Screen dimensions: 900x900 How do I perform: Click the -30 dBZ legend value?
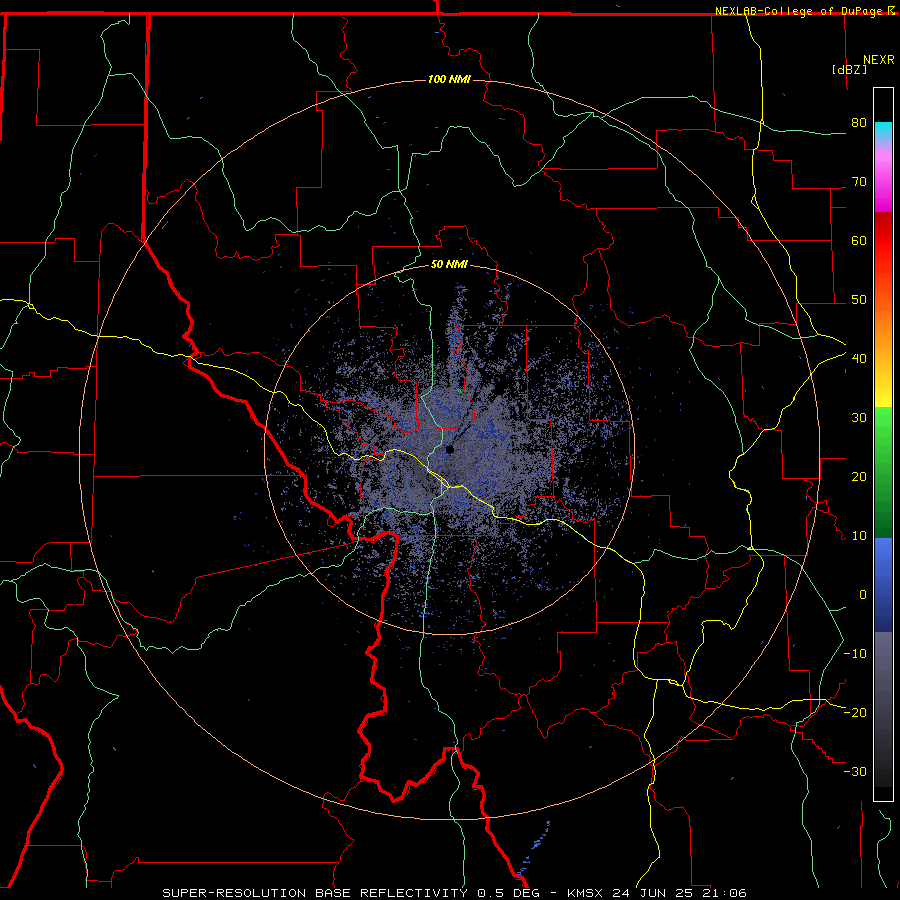point(855,771)
